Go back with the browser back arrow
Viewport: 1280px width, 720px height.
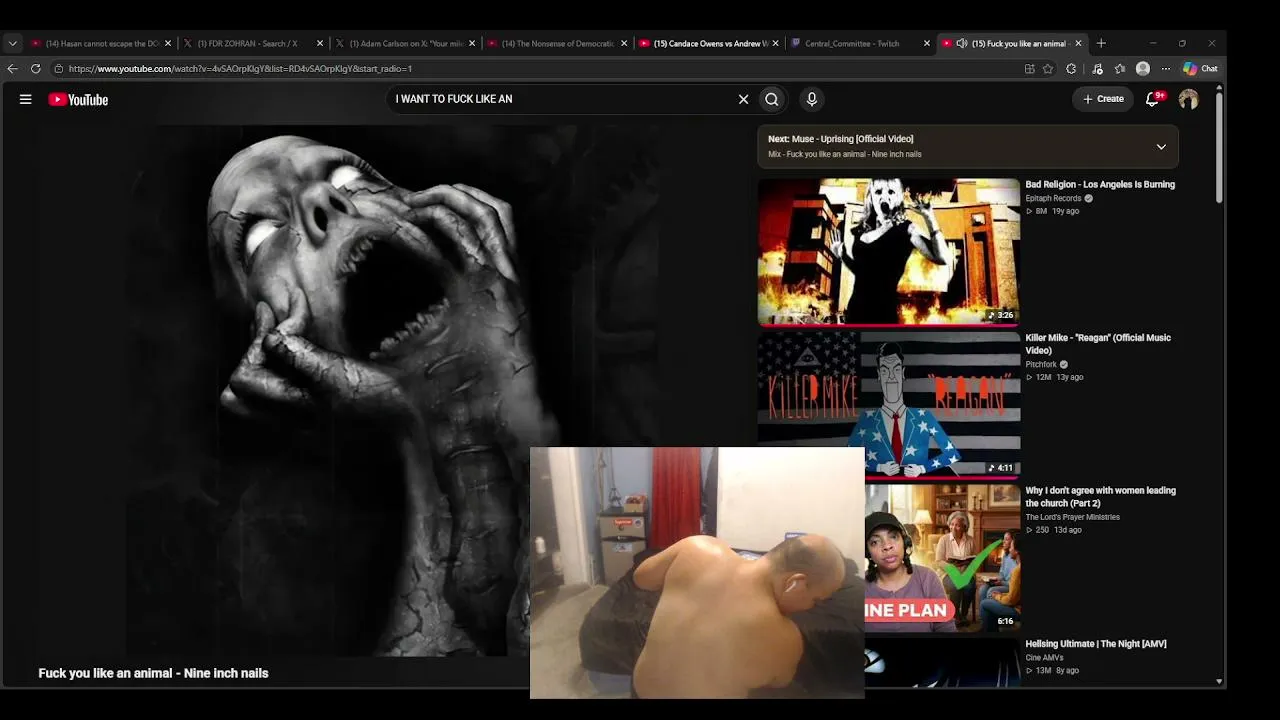click(x=12, y=69)
